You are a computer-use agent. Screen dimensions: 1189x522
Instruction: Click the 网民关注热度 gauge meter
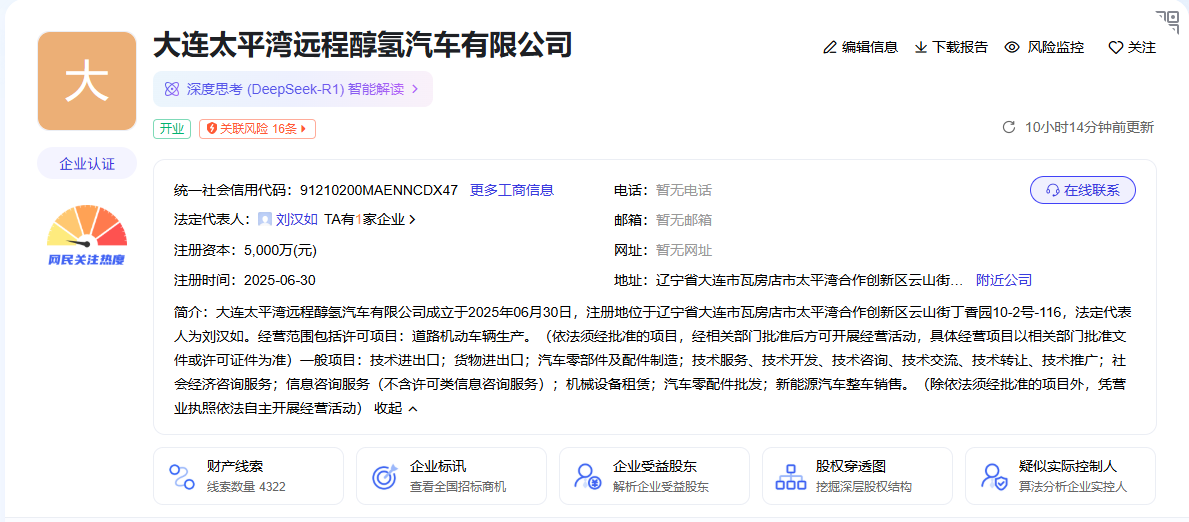click(x=87, y=228)
